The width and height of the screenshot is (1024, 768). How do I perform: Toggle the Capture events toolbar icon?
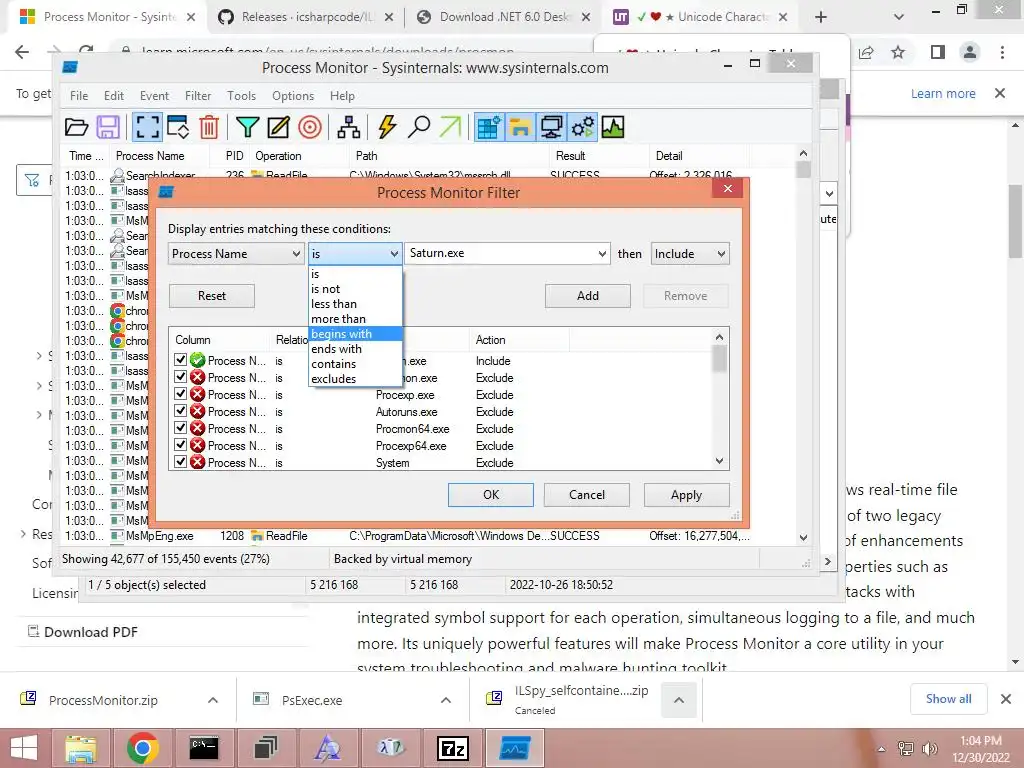tap(147, 127)
